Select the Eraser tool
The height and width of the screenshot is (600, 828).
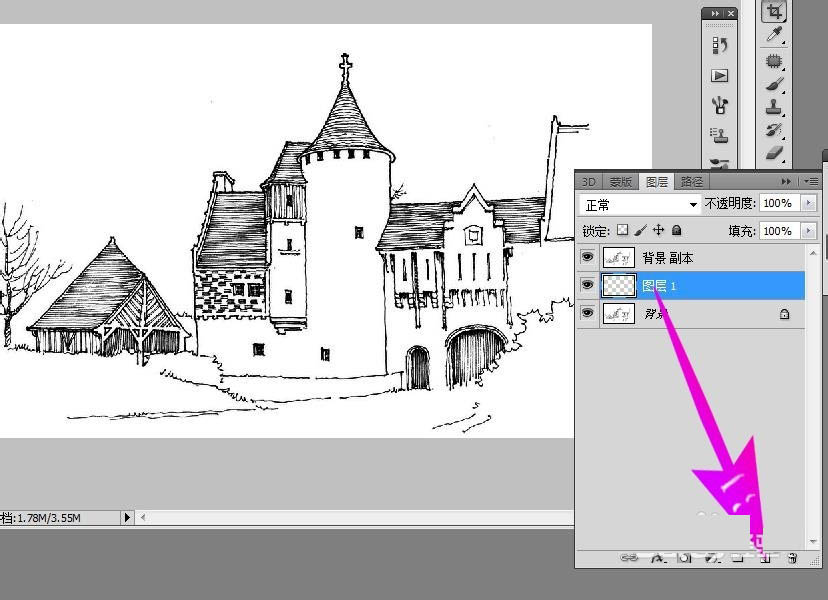(773, 152)
